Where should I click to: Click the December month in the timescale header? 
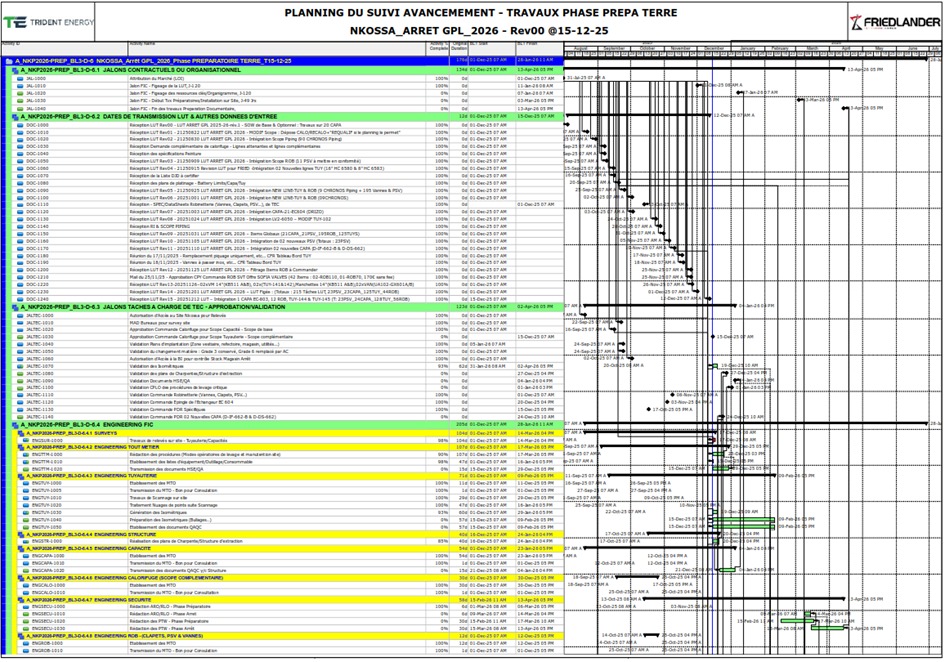coord(714,48)
